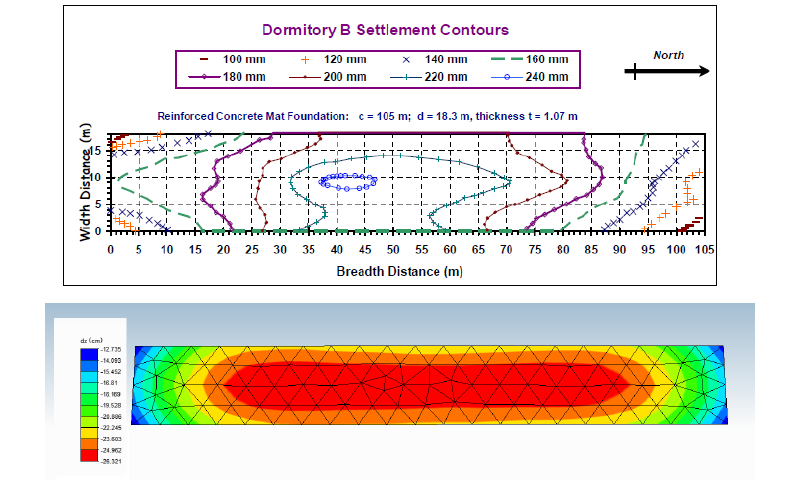
Task: Click the 240 mm legend line marker
Action: 507,77
